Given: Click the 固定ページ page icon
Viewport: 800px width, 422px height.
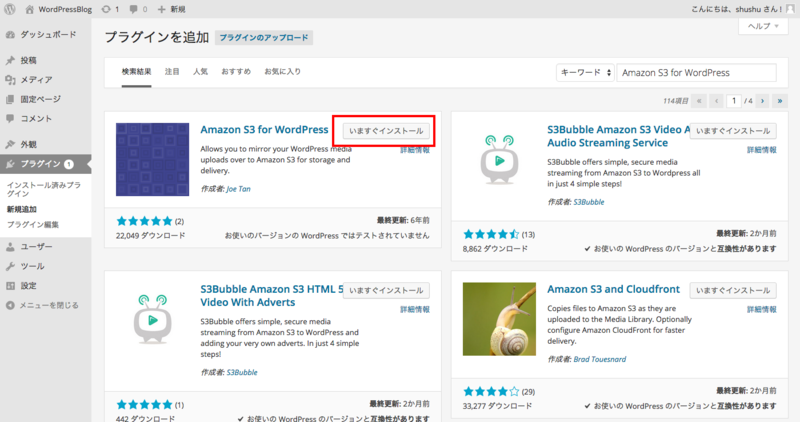Looking at the screenshot, I should coord(10,99).
